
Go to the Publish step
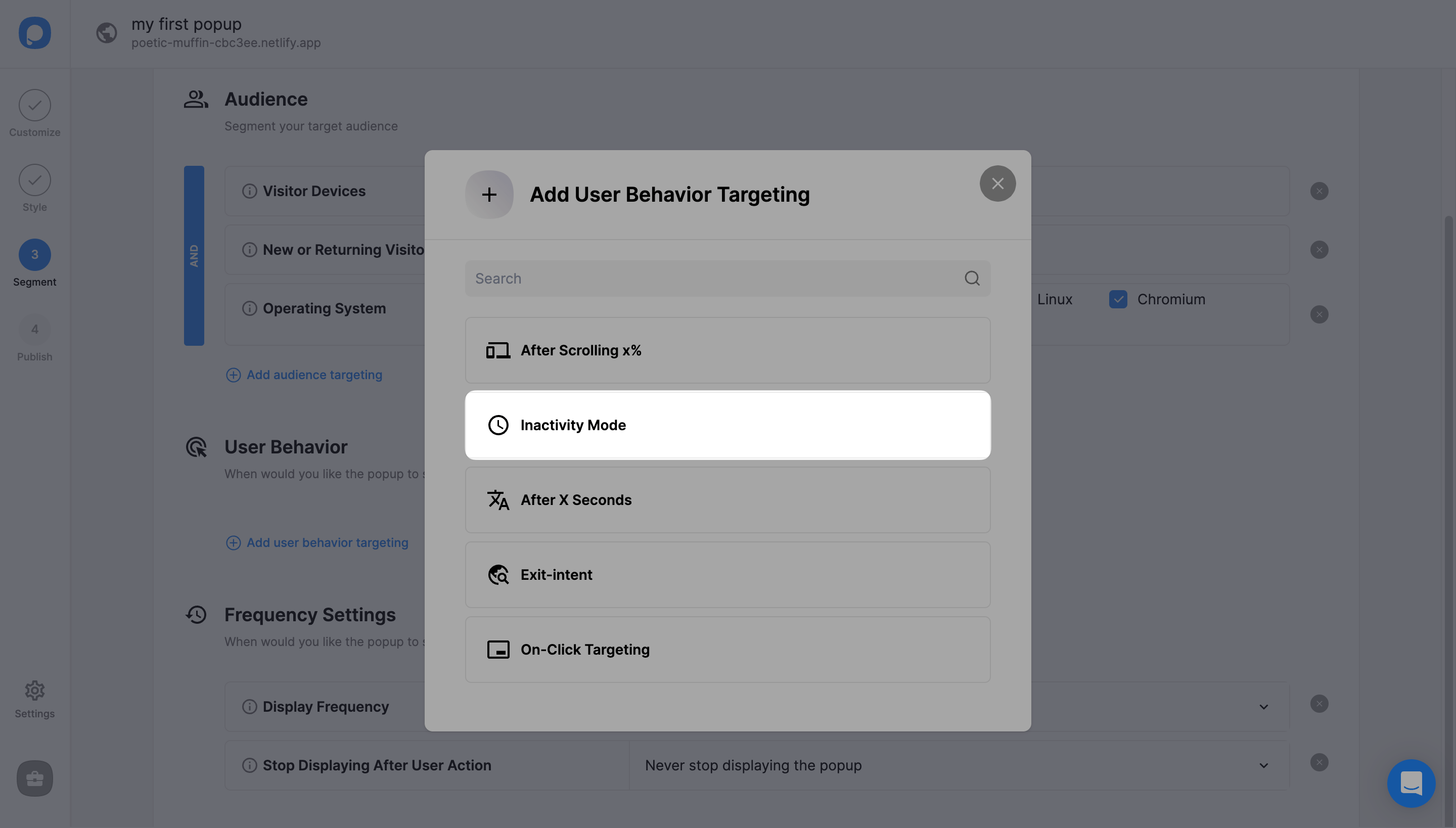[x=35, y=329]
